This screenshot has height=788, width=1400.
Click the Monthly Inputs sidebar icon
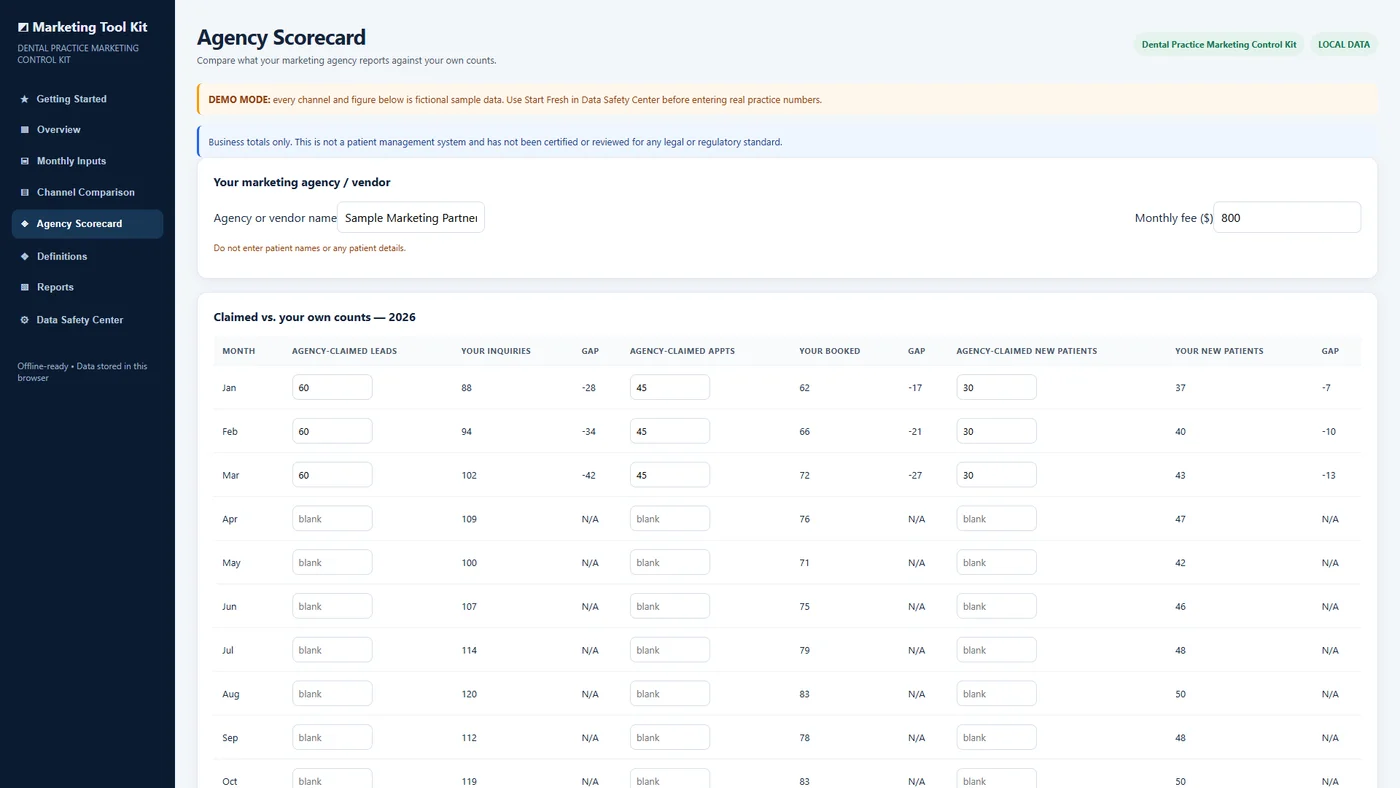(24, 161)
